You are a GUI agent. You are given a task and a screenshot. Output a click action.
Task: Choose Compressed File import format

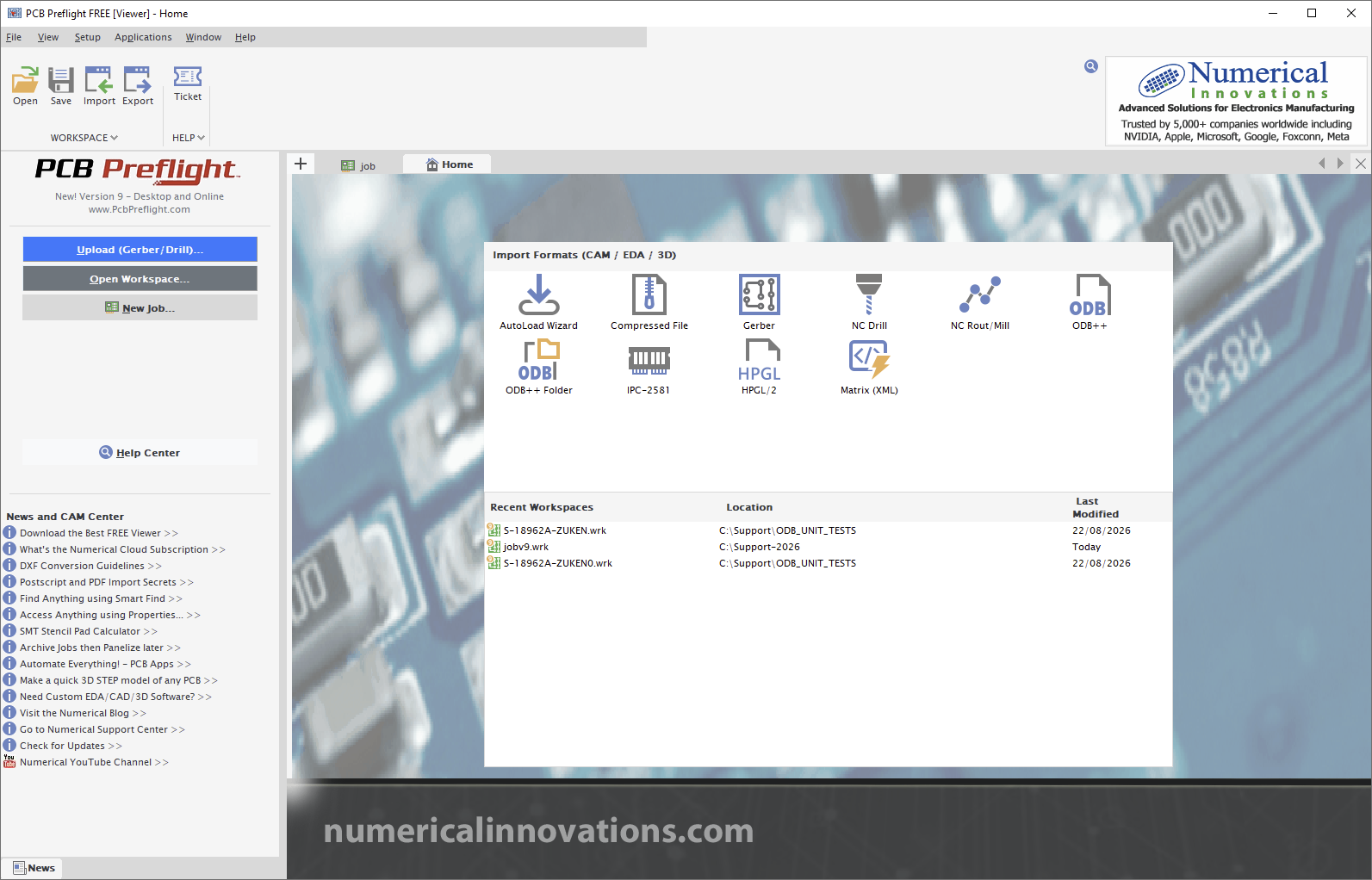[x=649, y=302]
